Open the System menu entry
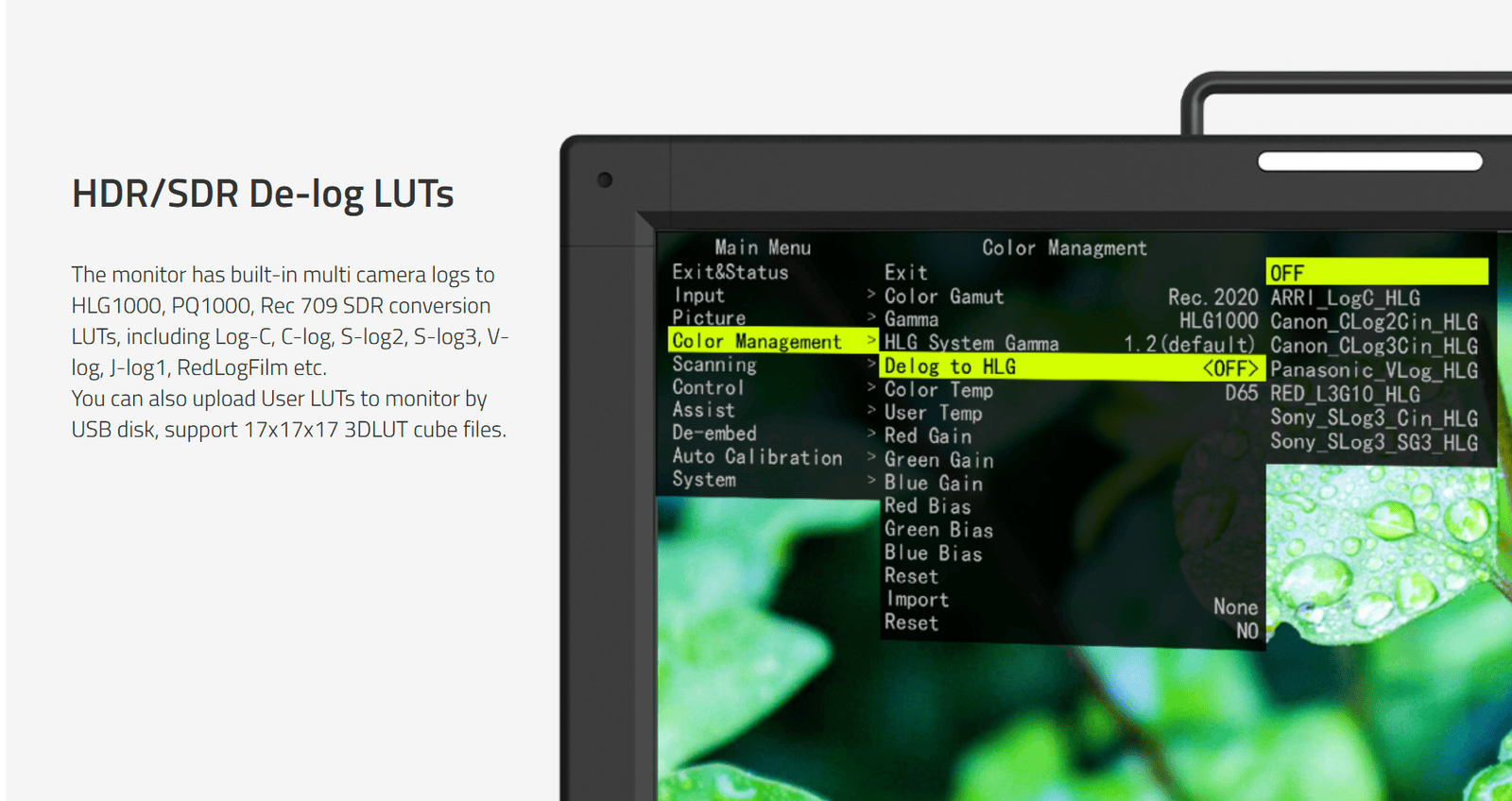This screenshot has height=801, width=1512. [703, 479]
